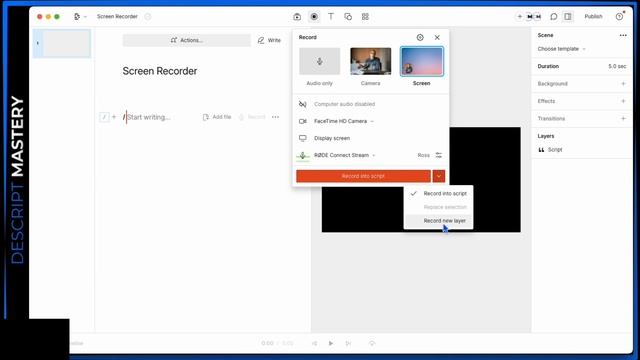The image size is (640, 360).
Task: Select the Script layer
Action: [x=551, y=150]
